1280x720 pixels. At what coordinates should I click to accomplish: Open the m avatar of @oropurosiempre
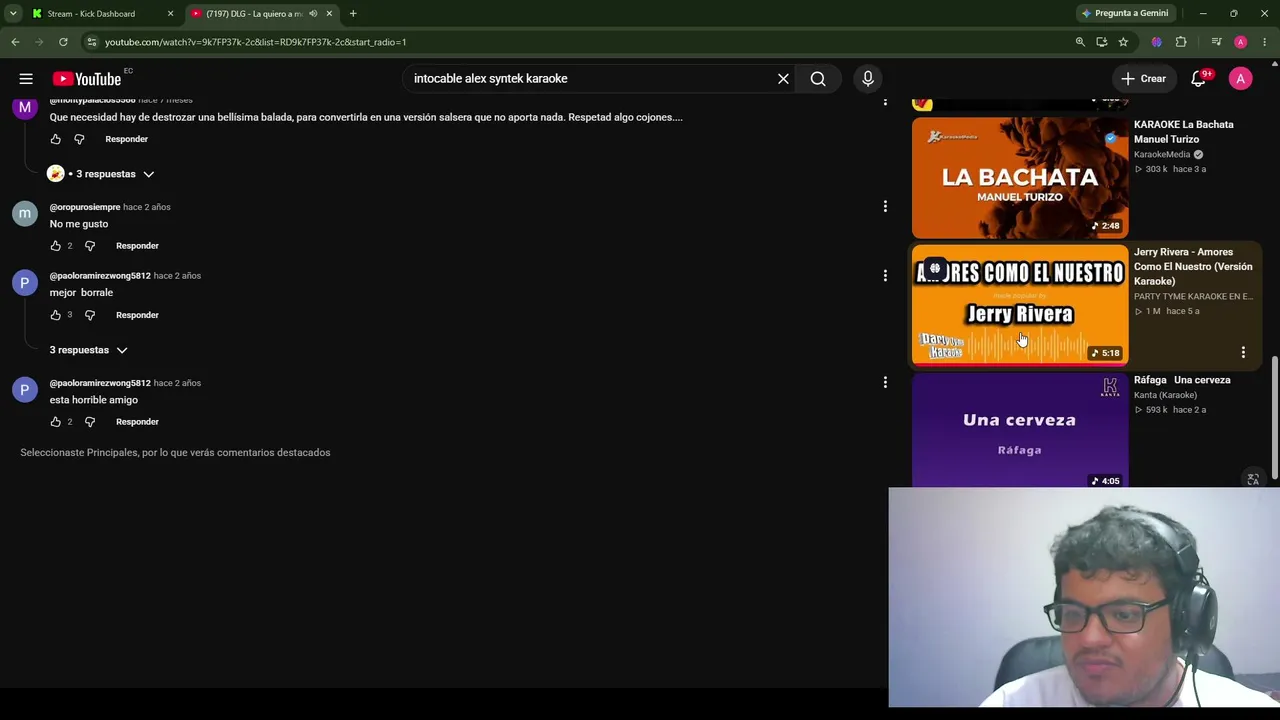[25, 214]
